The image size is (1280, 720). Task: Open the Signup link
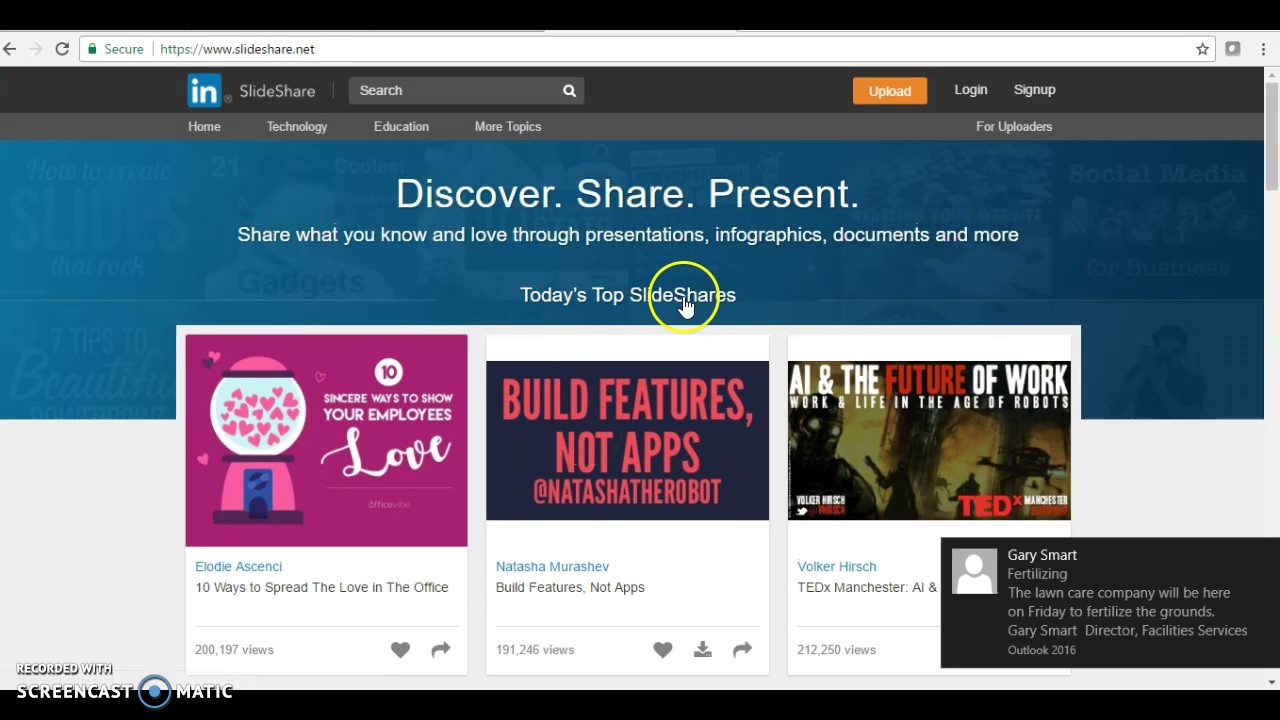click(x=1035, y=90)
